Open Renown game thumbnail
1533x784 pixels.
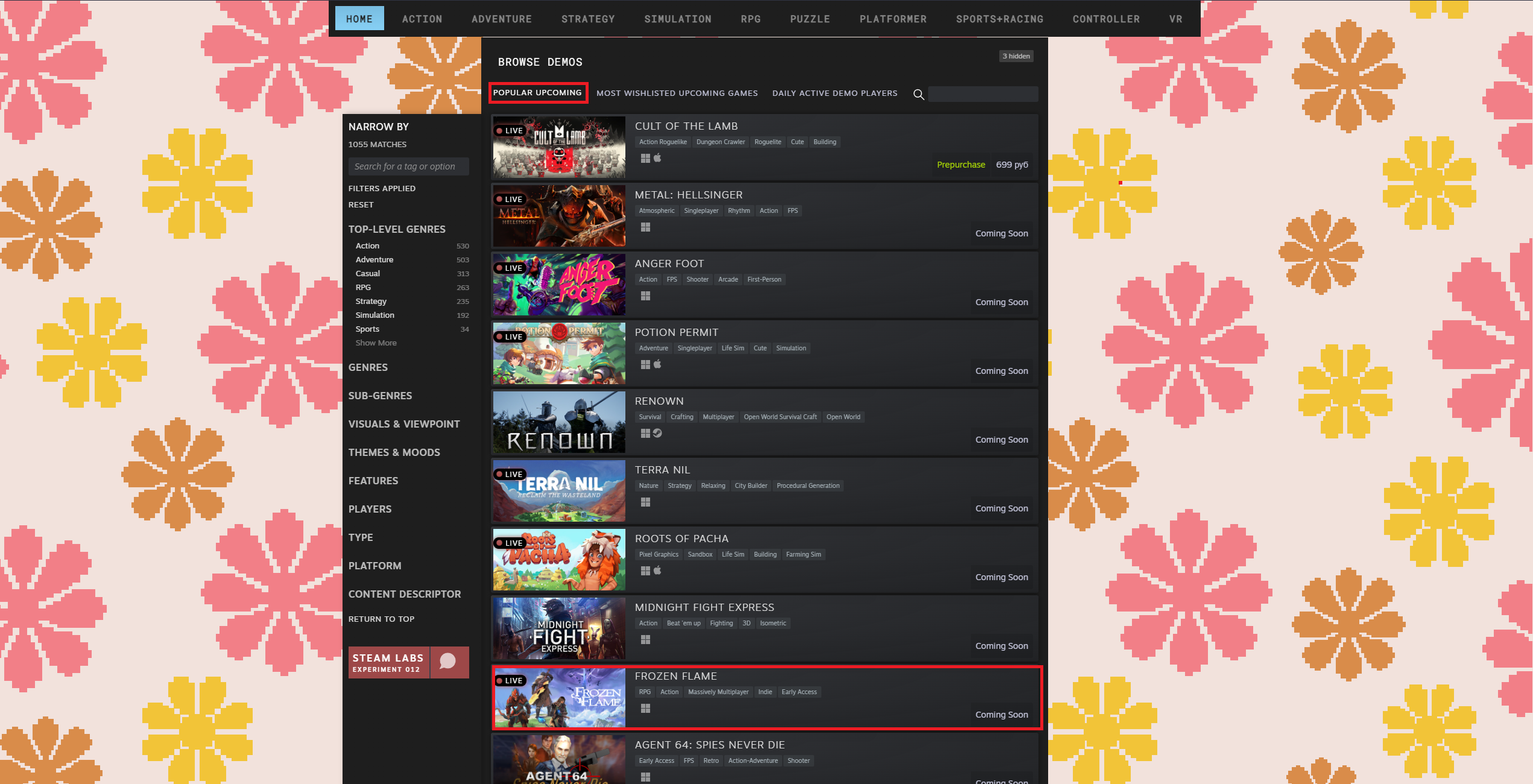click(559, 422)
